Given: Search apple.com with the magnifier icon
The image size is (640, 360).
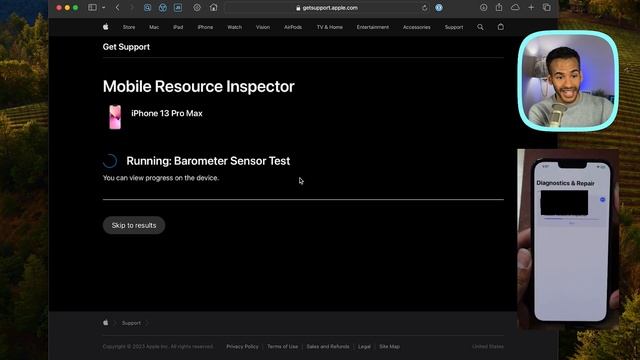Looking at the screenshot, I should pyautogui.click(x=480, y=27).
